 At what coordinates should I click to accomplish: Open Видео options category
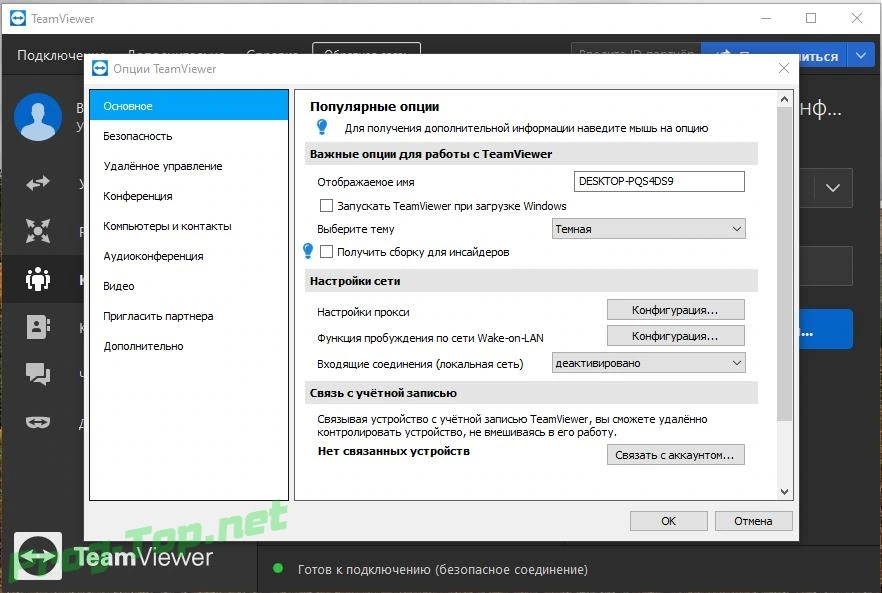(x=189, y=286)
